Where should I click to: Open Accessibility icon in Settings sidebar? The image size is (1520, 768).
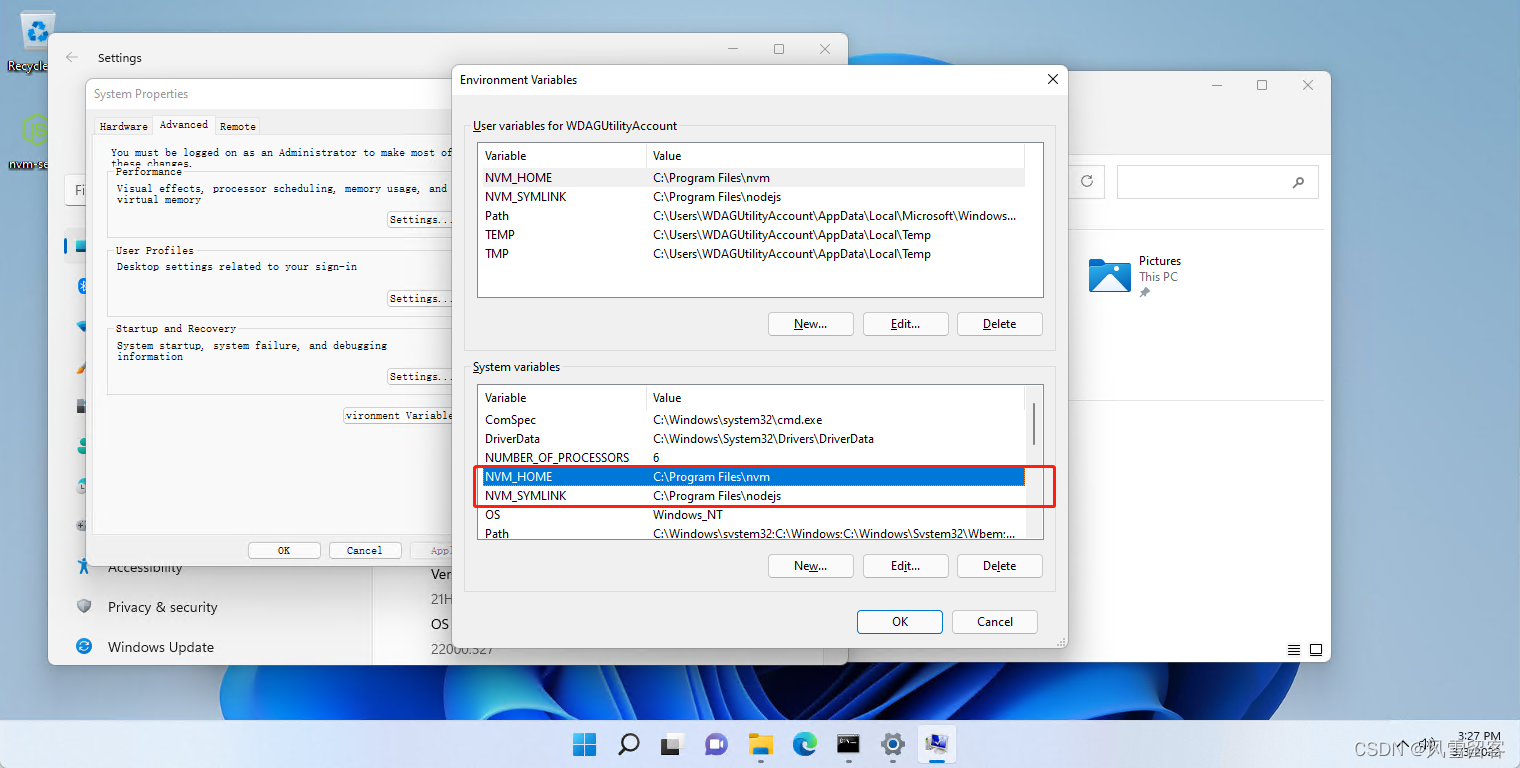[84, 567]
